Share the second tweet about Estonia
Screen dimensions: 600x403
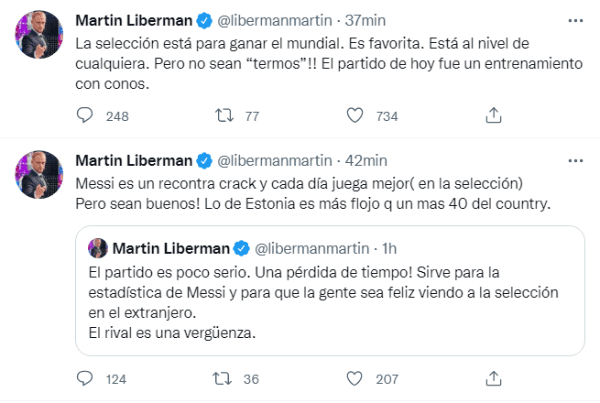(492, 379)
